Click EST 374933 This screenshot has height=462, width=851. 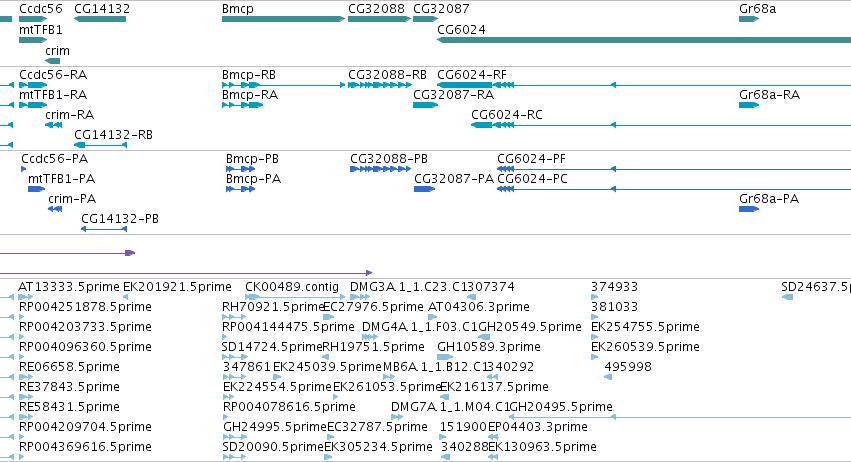coord(614,287)
